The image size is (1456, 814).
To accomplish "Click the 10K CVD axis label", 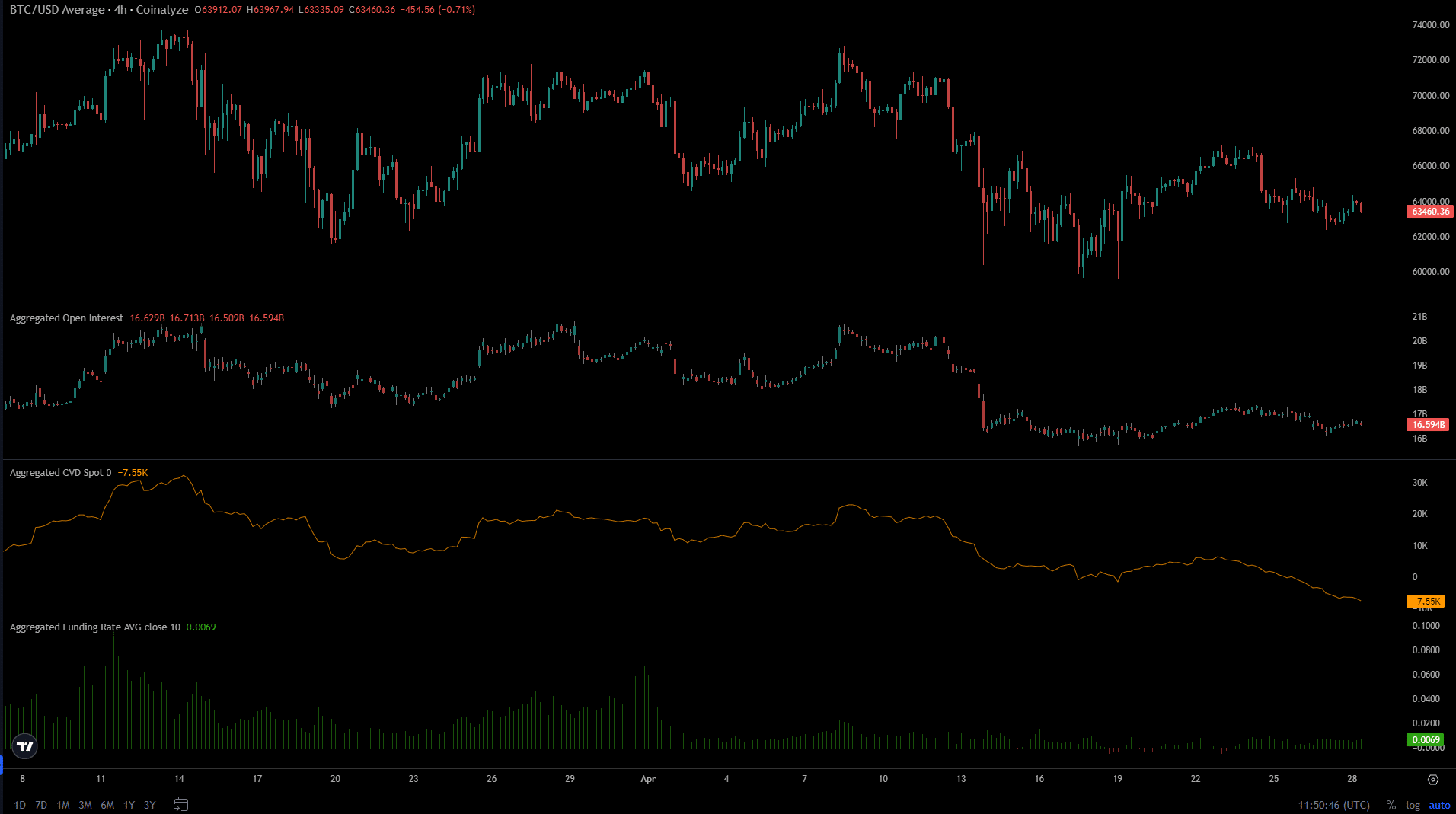I will coord(1419,546).
